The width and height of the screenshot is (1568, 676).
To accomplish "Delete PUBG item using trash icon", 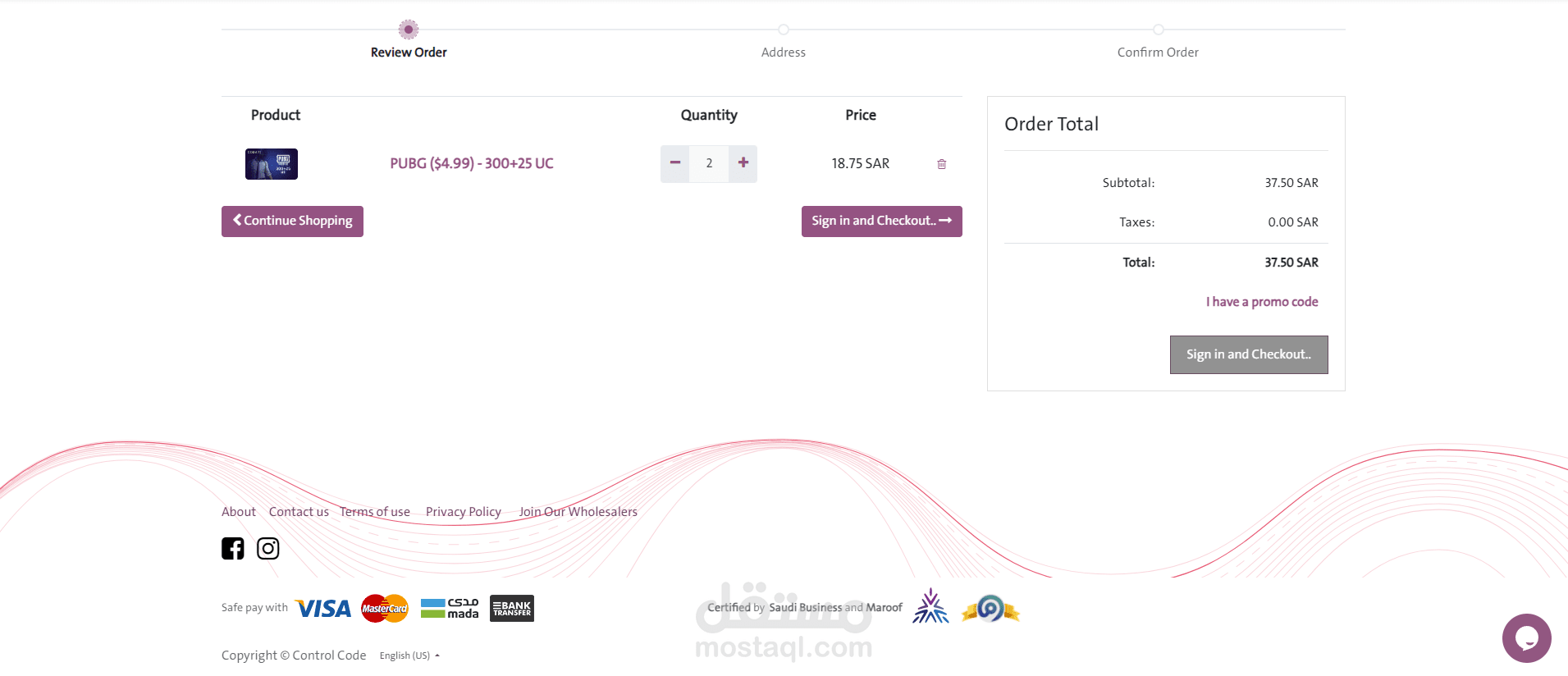I will (942, 164).
